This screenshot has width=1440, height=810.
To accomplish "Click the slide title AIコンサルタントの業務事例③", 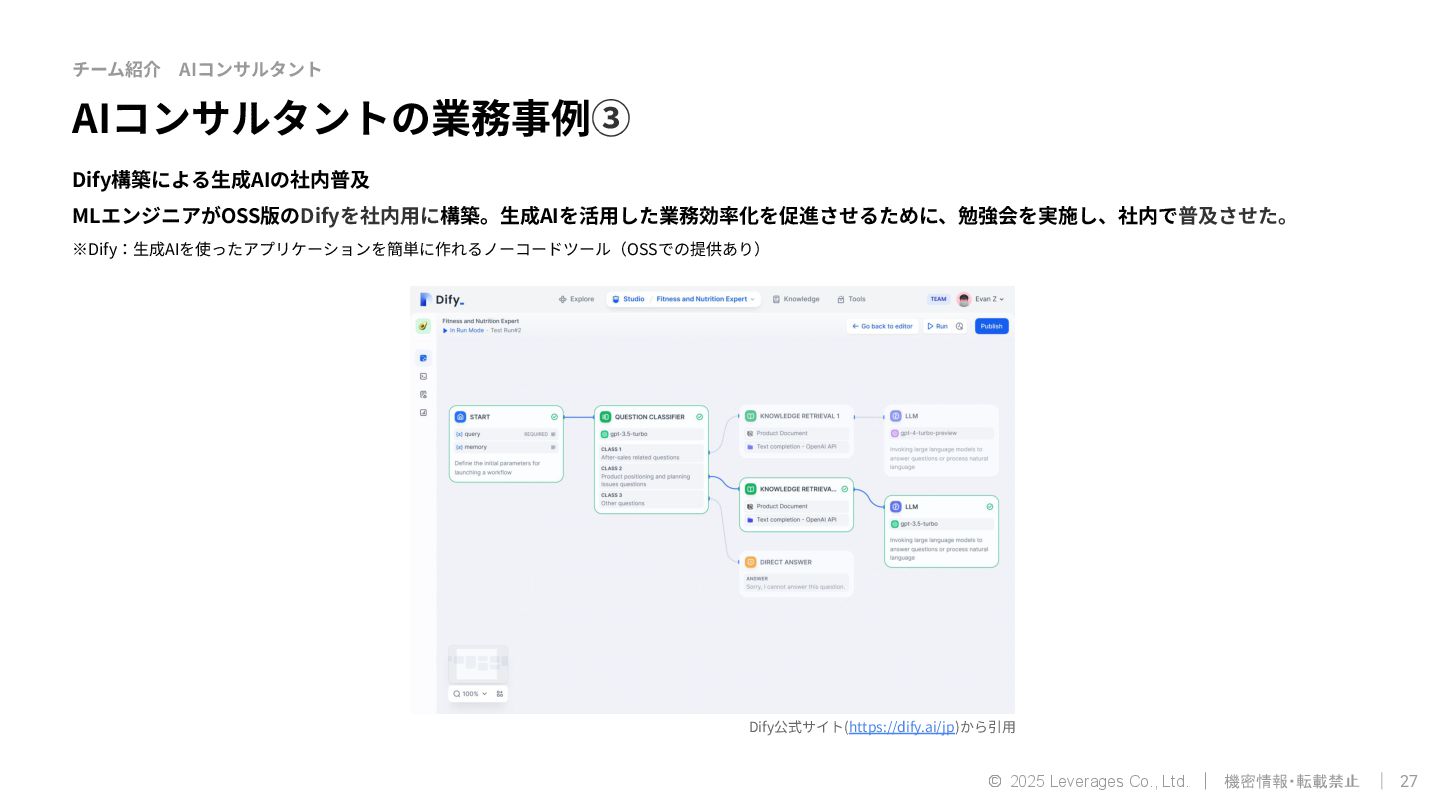I will tap(351, 117).
